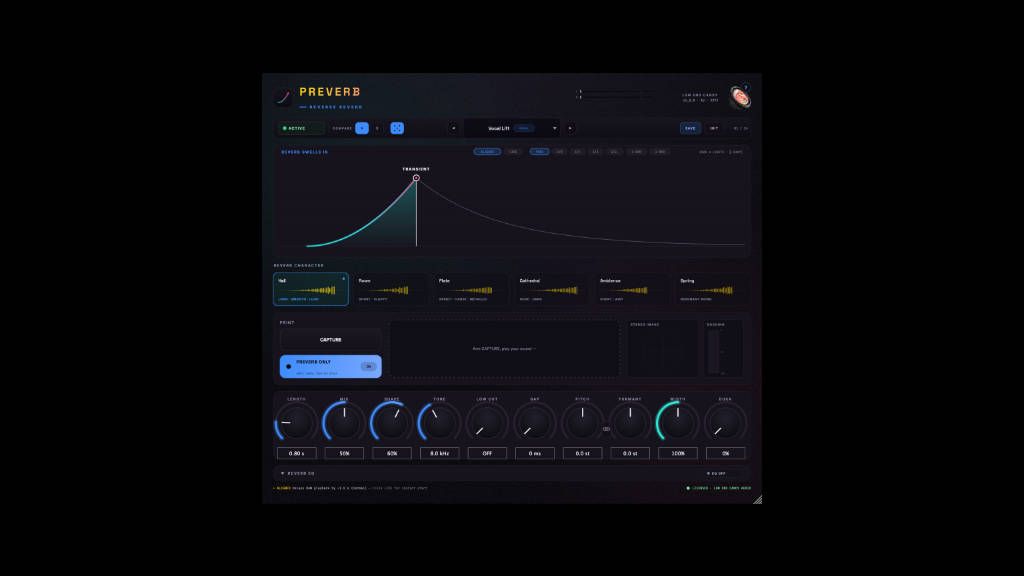This screenshot has height=576, width=1024.
Task: Click the Transient marker handle
Action: 416,178
